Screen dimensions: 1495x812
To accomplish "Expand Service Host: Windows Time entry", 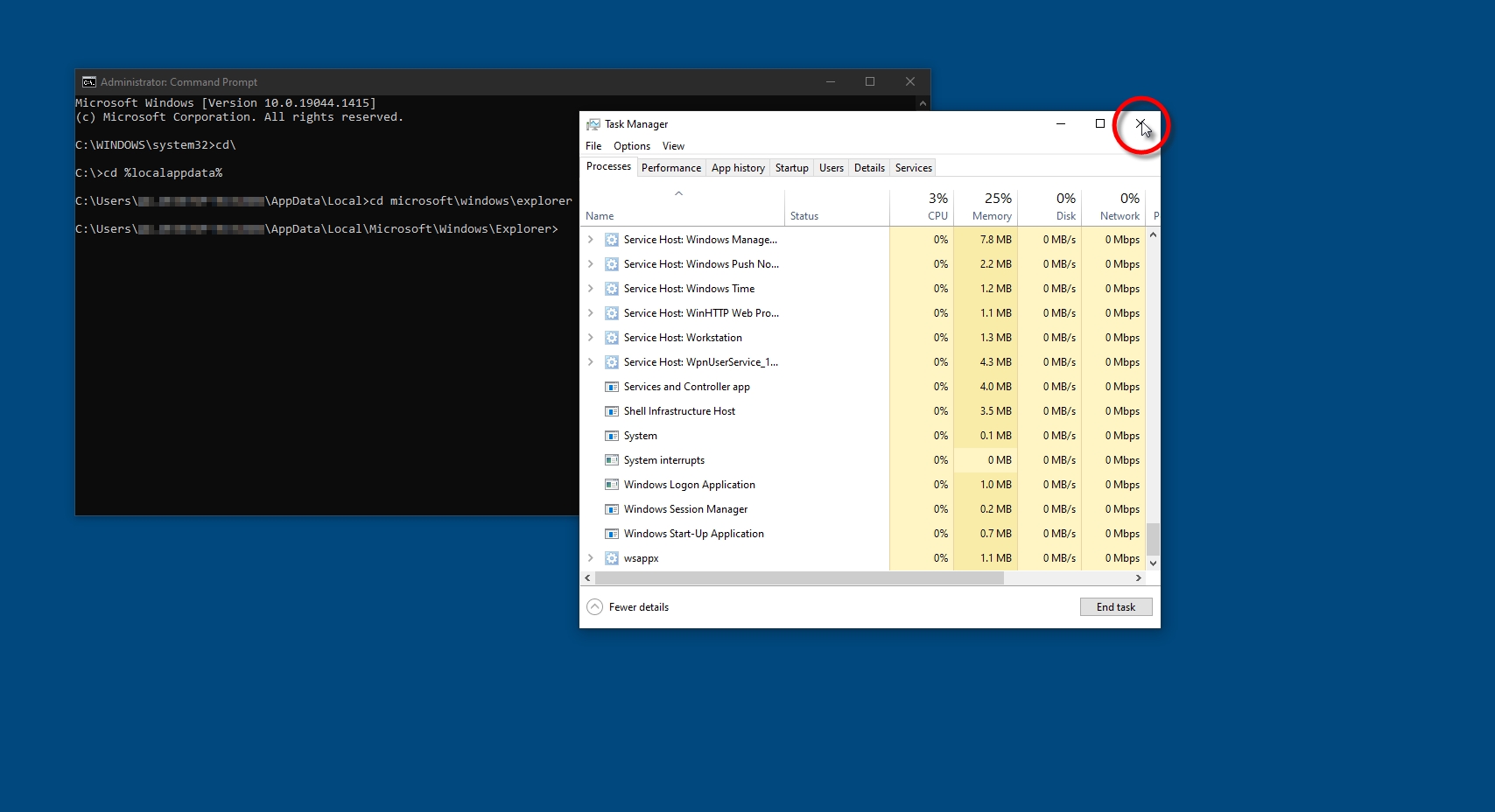I will pos(591,289).
